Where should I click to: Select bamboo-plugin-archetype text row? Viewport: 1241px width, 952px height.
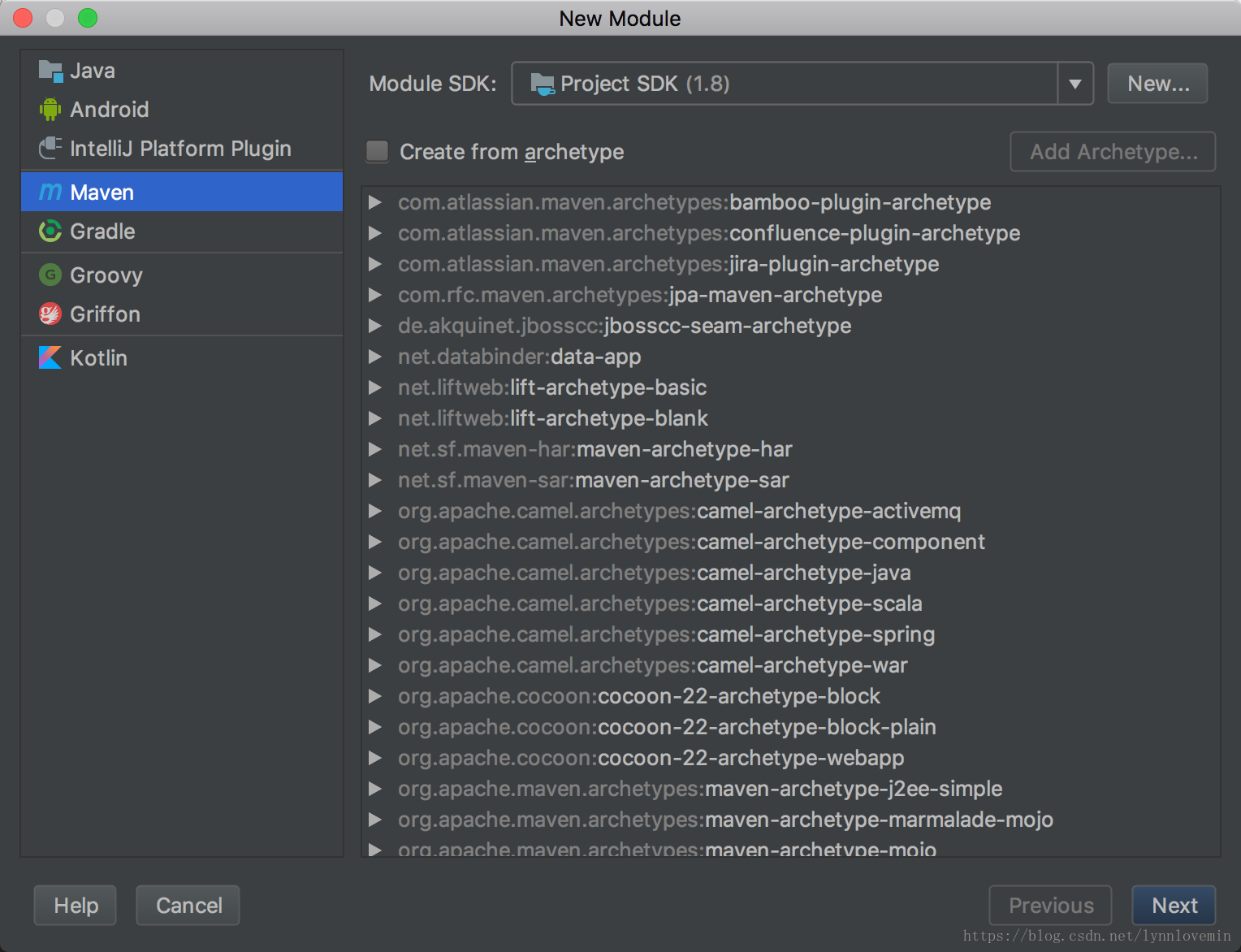coord(694,202)
